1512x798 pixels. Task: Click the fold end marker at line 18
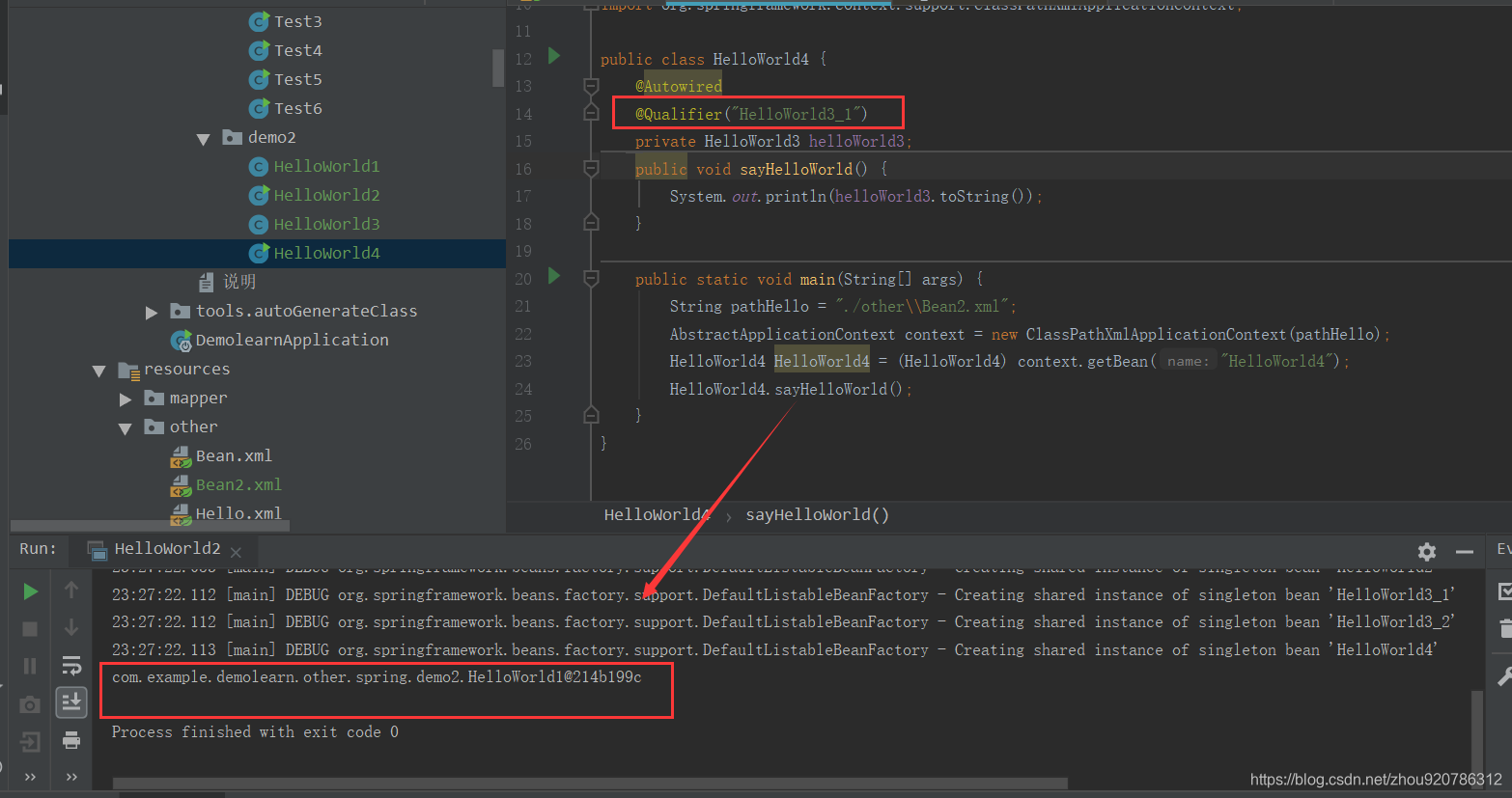tap(592, 223)
